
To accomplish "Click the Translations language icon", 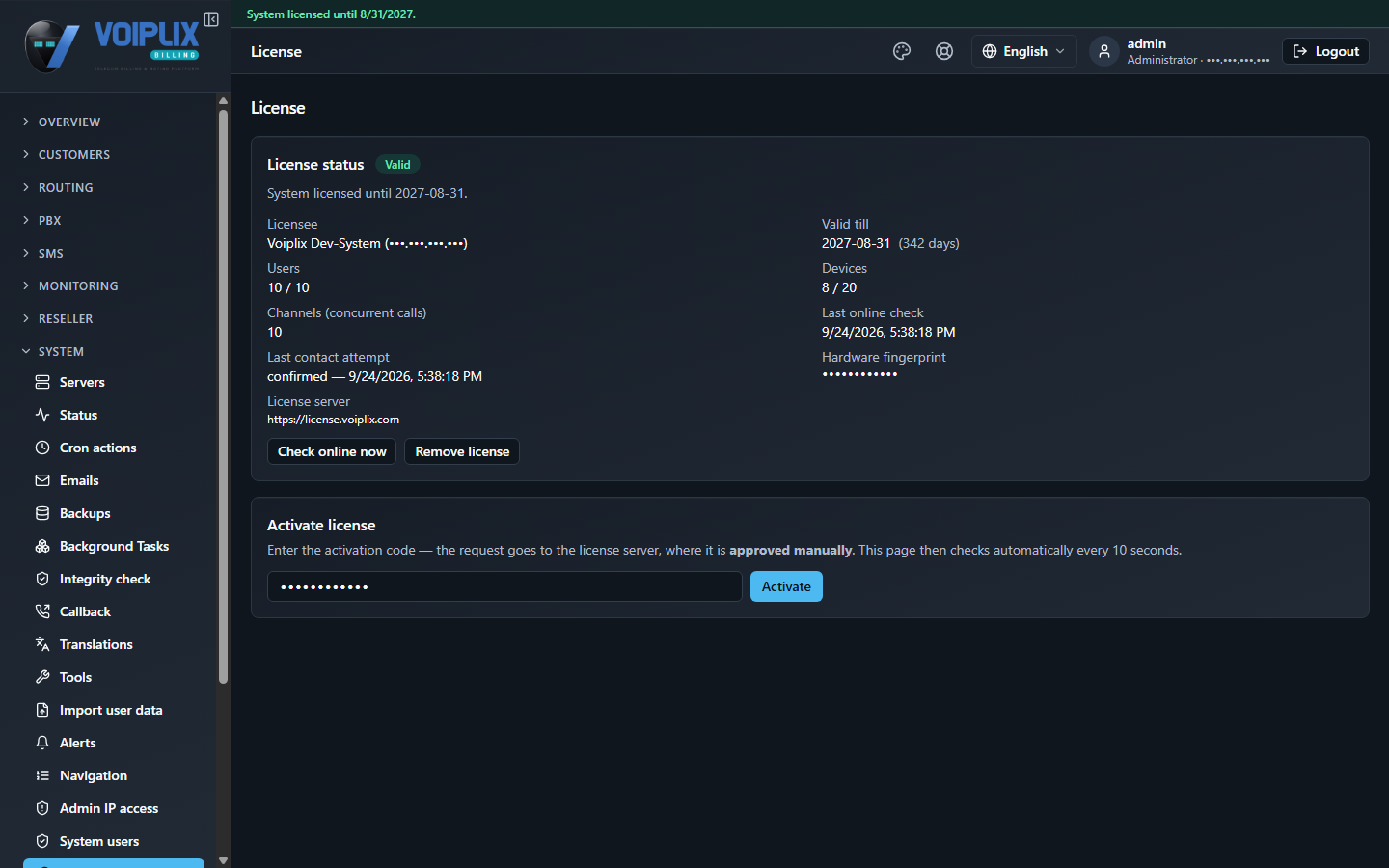I will click(42, 644).
